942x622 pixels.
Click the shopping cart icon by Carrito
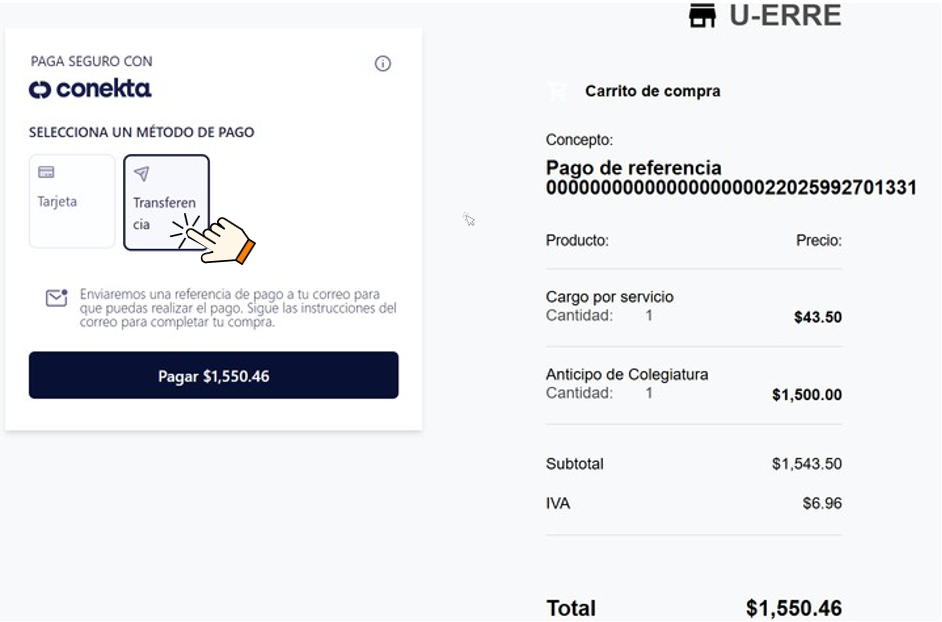click(557, 91)
